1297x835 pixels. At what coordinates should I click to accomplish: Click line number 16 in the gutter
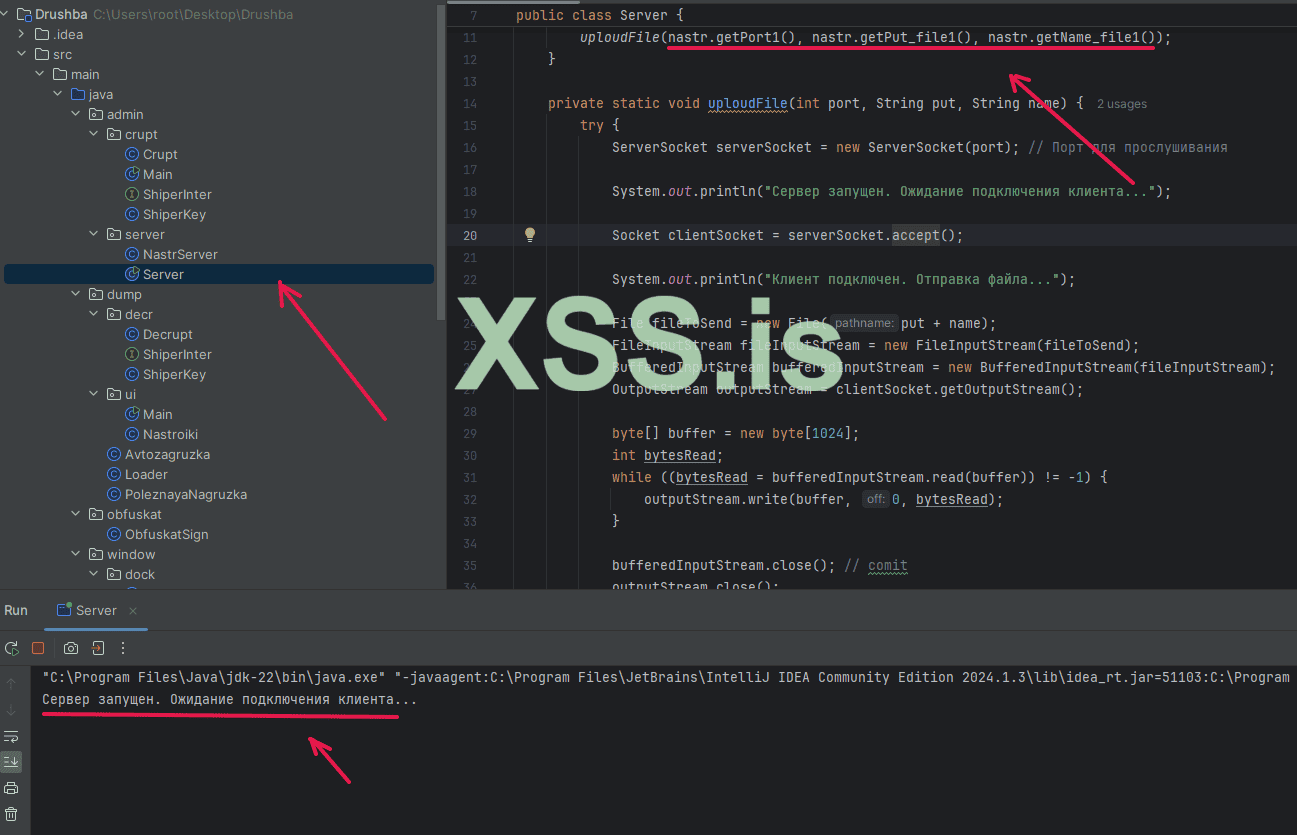[x=471, y=147]
